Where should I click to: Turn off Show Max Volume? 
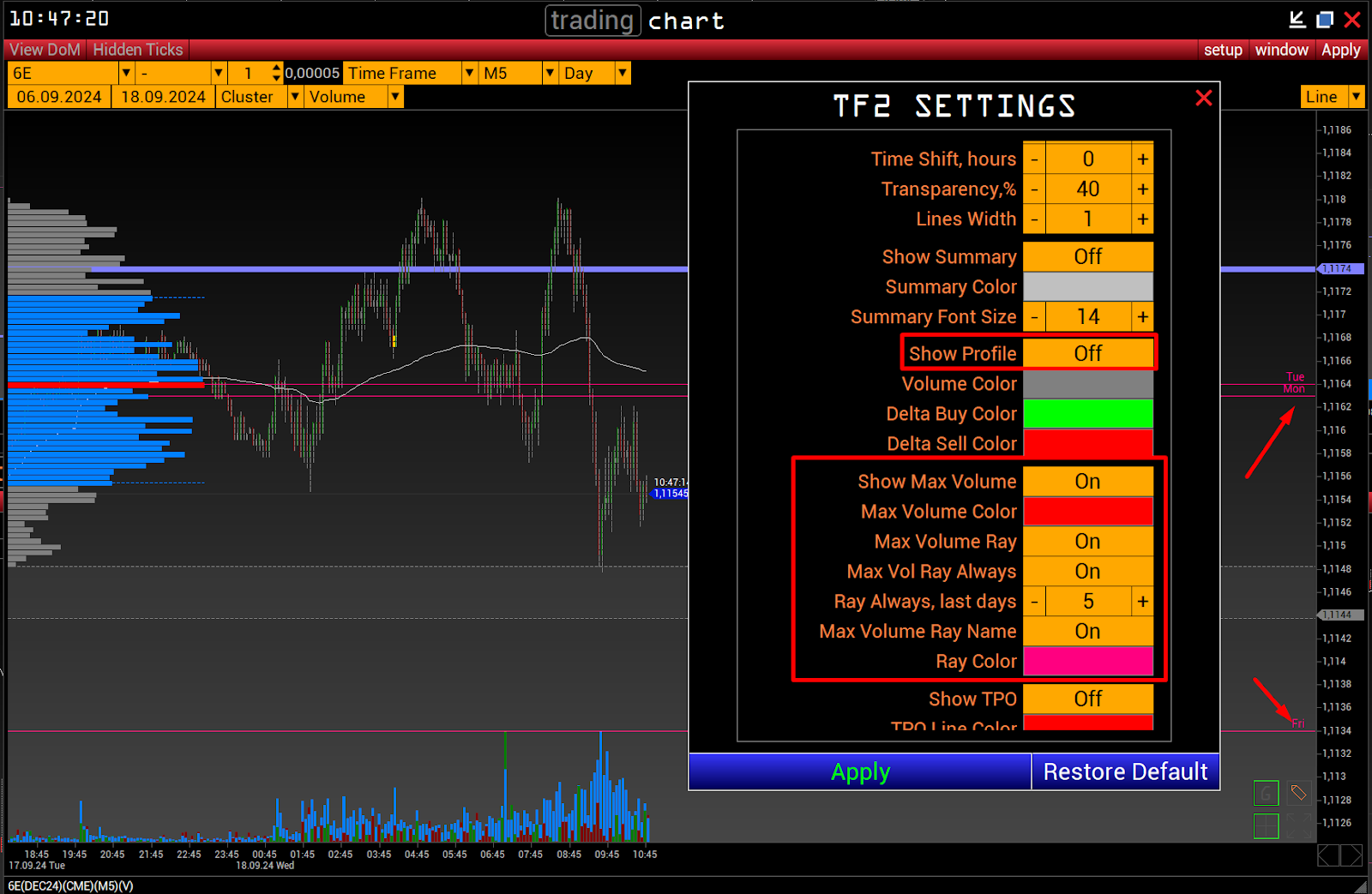1087,482
